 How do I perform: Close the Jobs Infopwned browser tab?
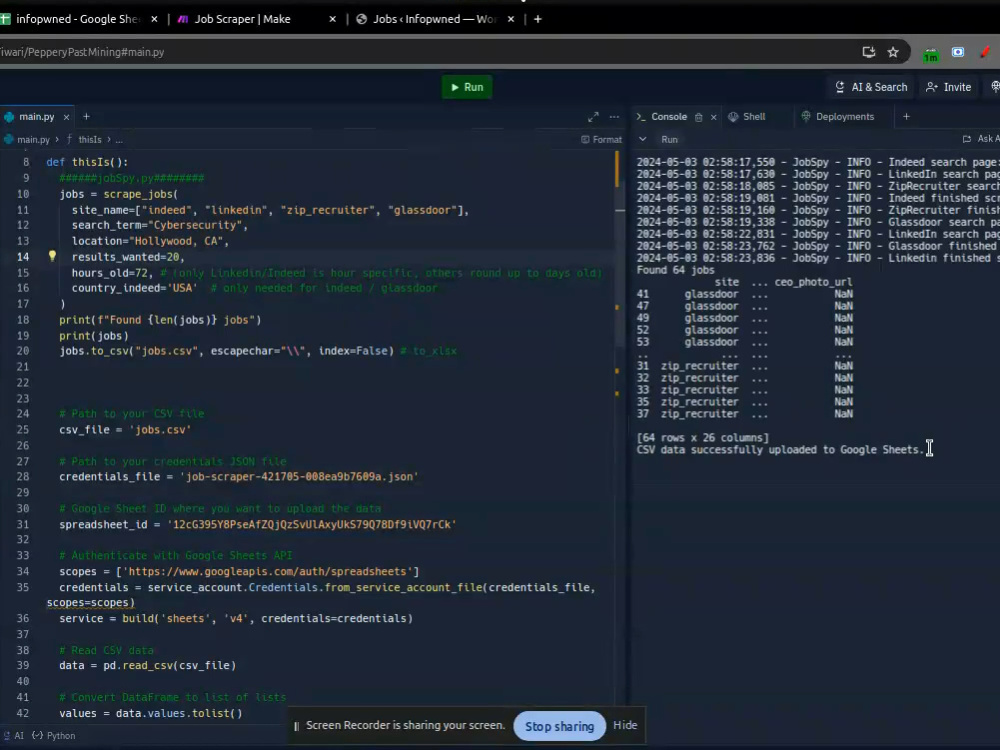pos(511,19)
